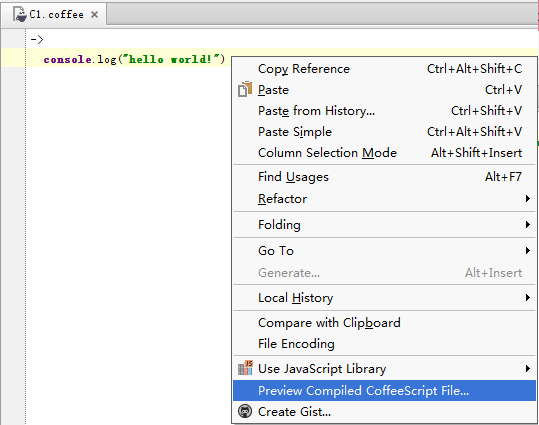Click the Paste clipboard icon
This screenshot has width=539, height=425.
tap(245, 89)
